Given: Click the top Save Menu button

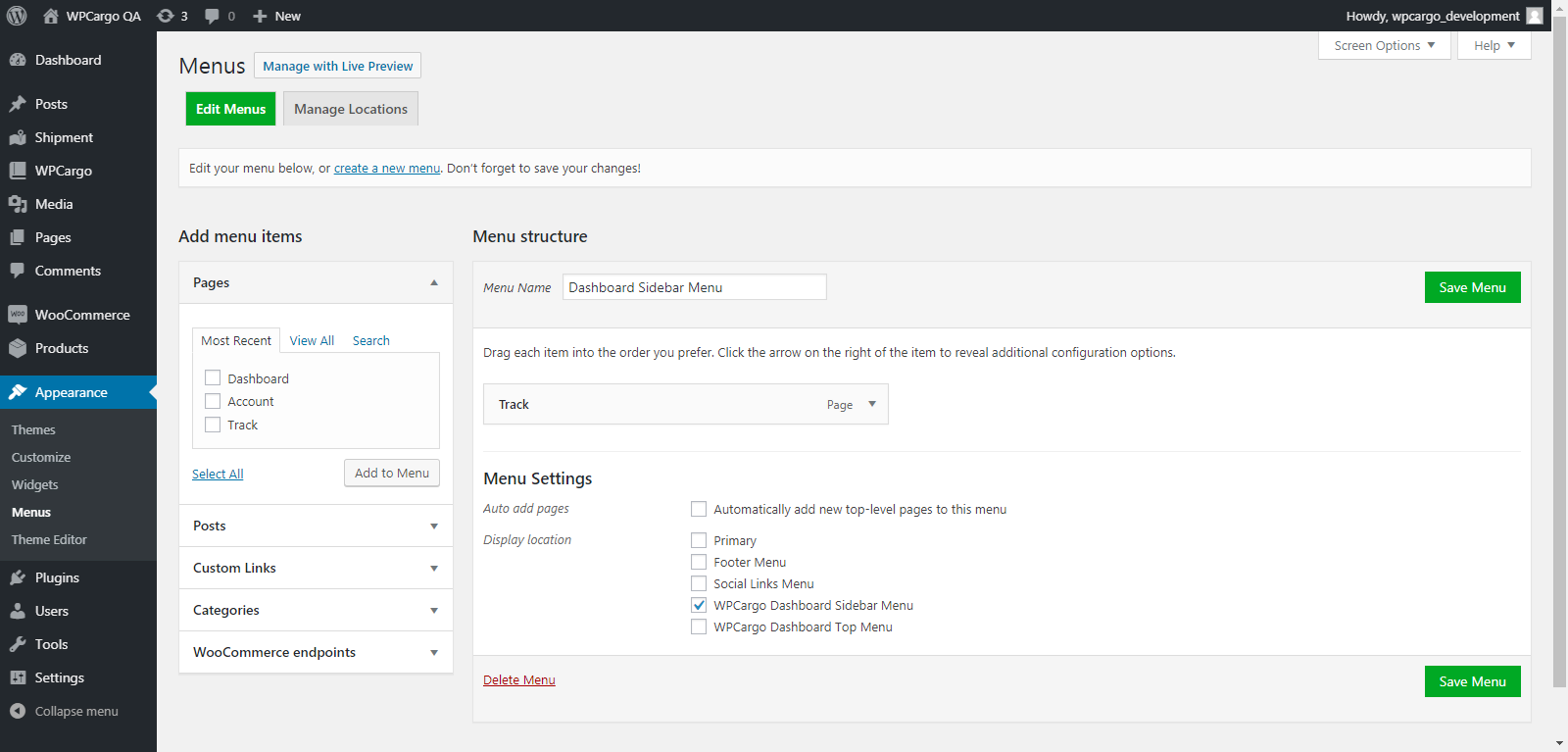Looking at the screenshot, I should (1472, 287).
